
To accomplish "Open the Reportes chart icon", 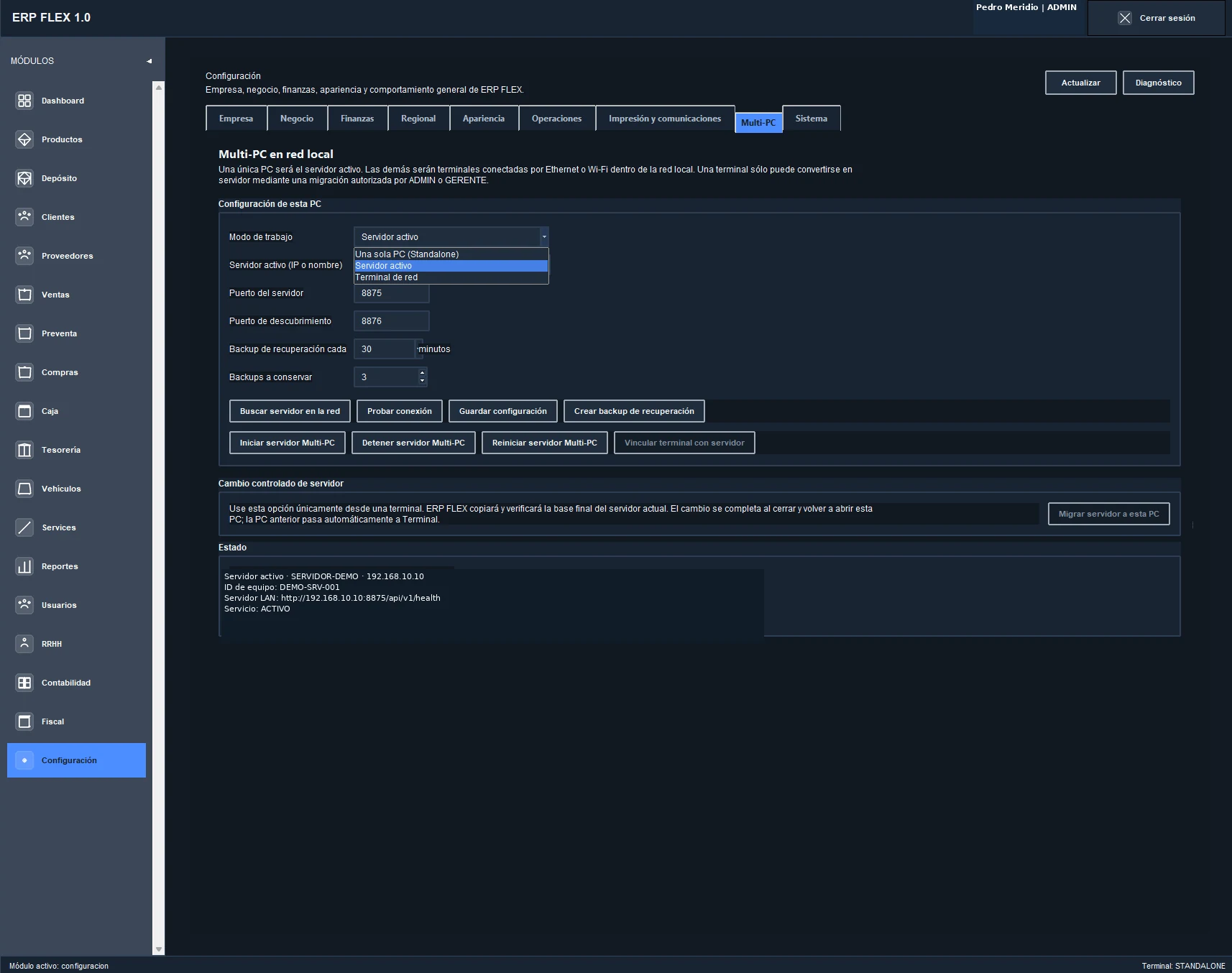I will [24, 566].
